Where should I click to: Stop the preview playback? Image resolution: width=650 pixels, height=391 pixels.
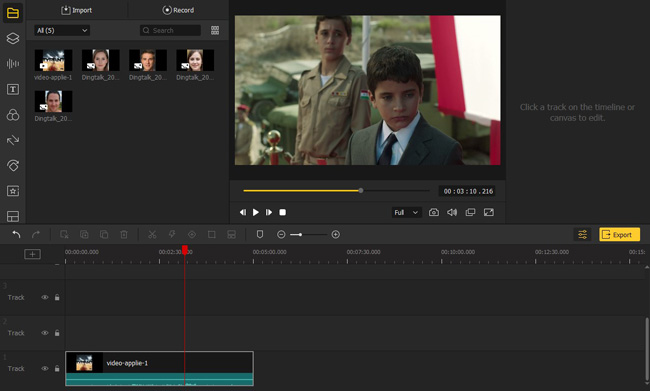282,212
